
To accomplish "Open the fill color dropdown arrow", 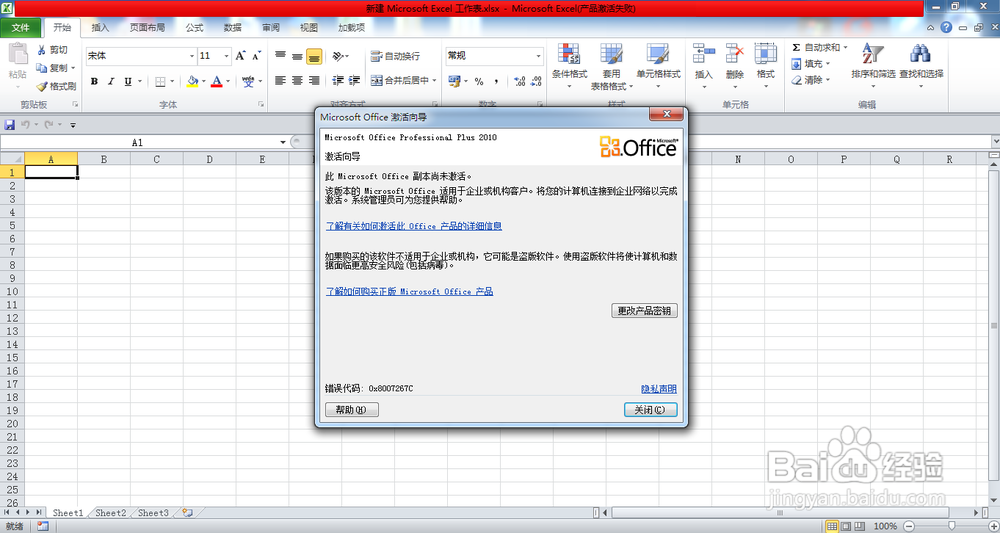I will click(203, 81).
